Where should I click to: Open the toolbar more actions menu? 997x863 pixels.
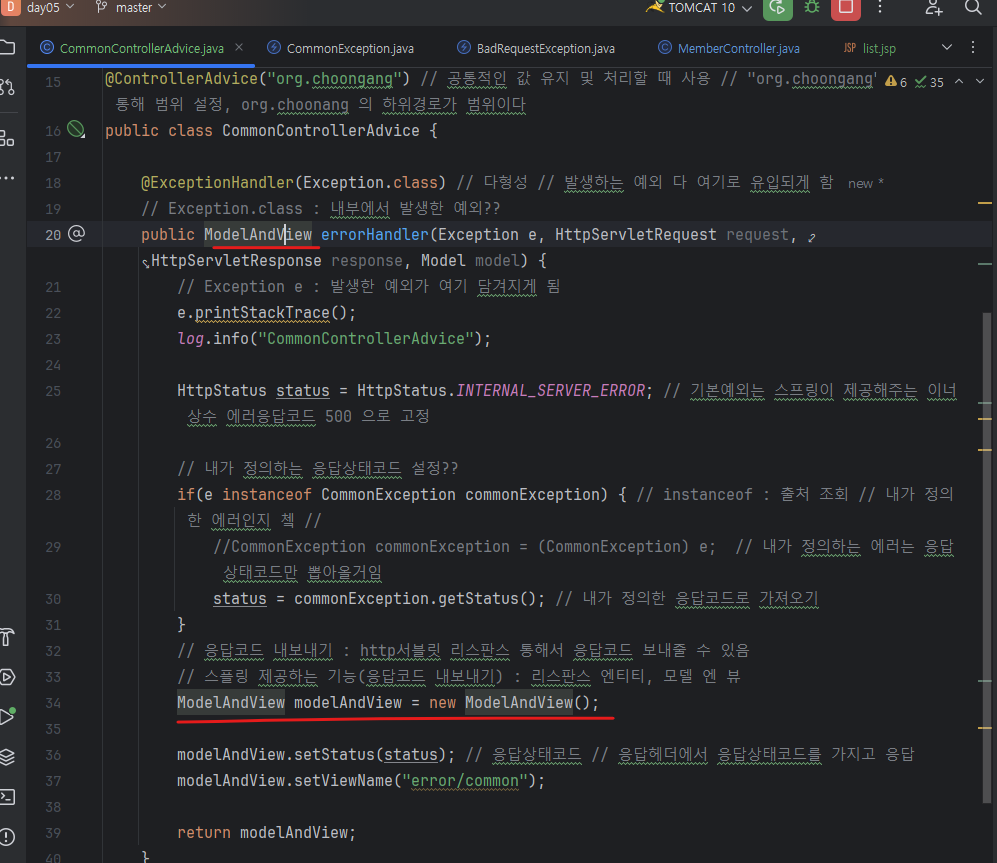880,8
